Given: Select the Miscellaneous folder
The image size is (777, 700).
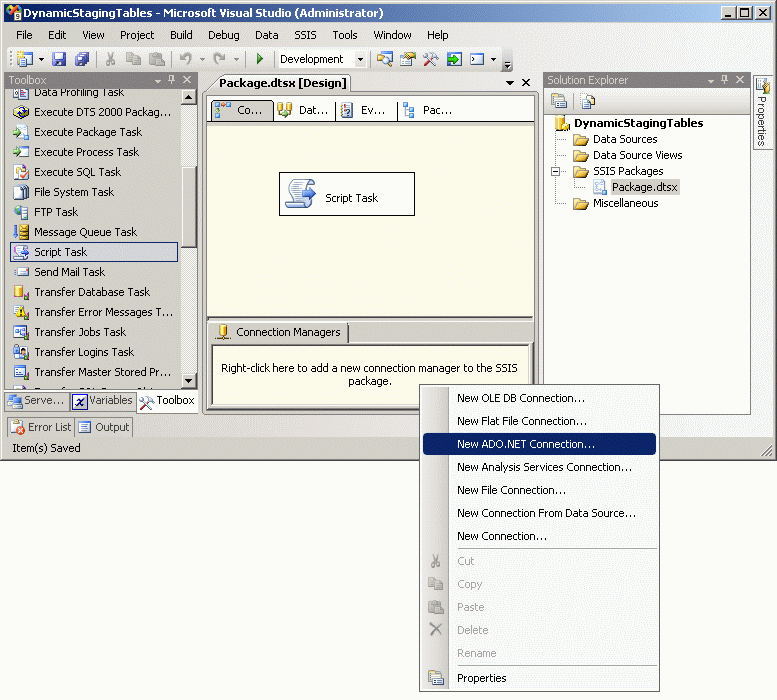Looking at the screenshot, I should 625,203.
